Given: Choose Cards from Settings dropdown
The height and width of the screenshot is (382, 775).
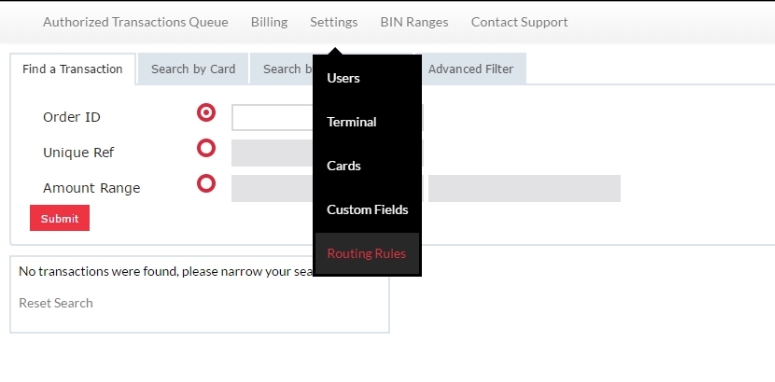Looking at the screenshot, I should pyautogui.click(x=344, y=166).
